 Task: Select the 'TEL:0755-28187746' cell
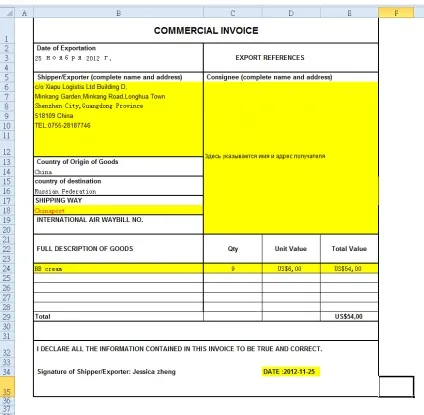(x=118, y=126)
